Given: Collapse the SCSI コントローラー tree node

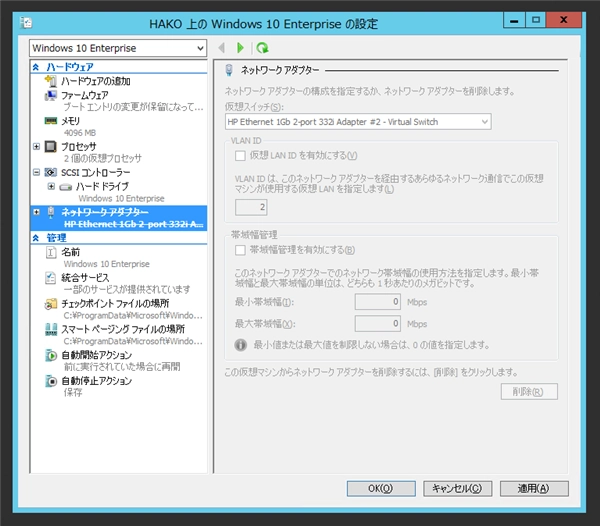Looking at the screenshot, I should [36, 172].
